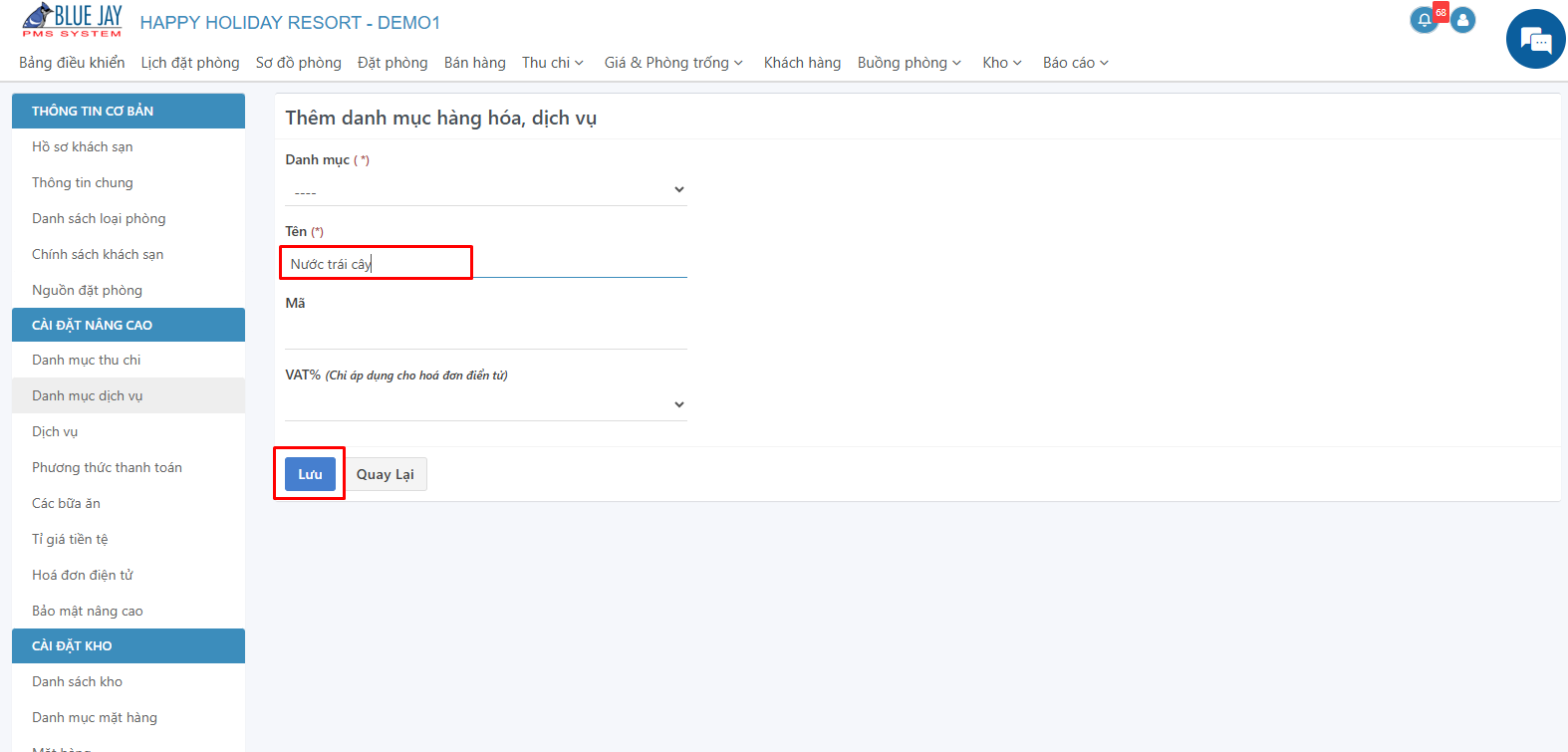The image size is (1568, 752).
Task: Open Các bữa ăn
Action: pos(129,503)
